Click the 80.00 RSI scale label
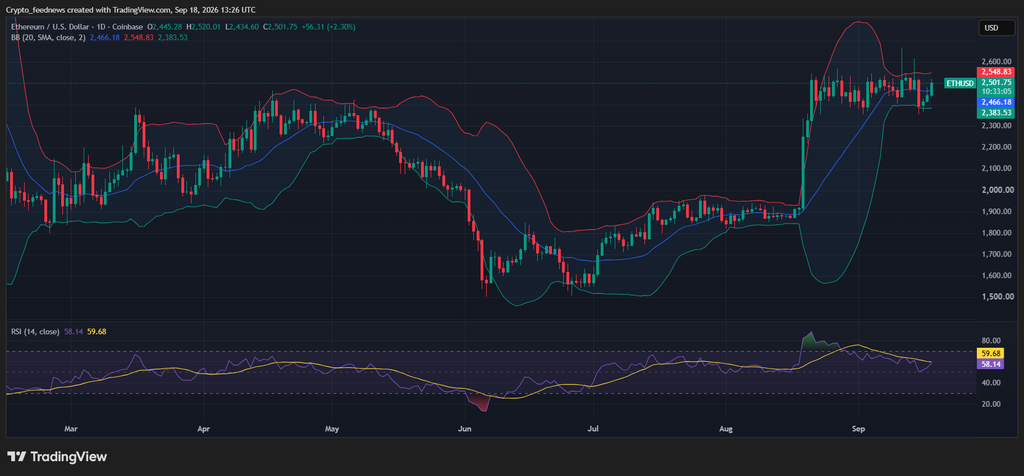Viewport: 1024px width, 476px height. tap(991, 341)
